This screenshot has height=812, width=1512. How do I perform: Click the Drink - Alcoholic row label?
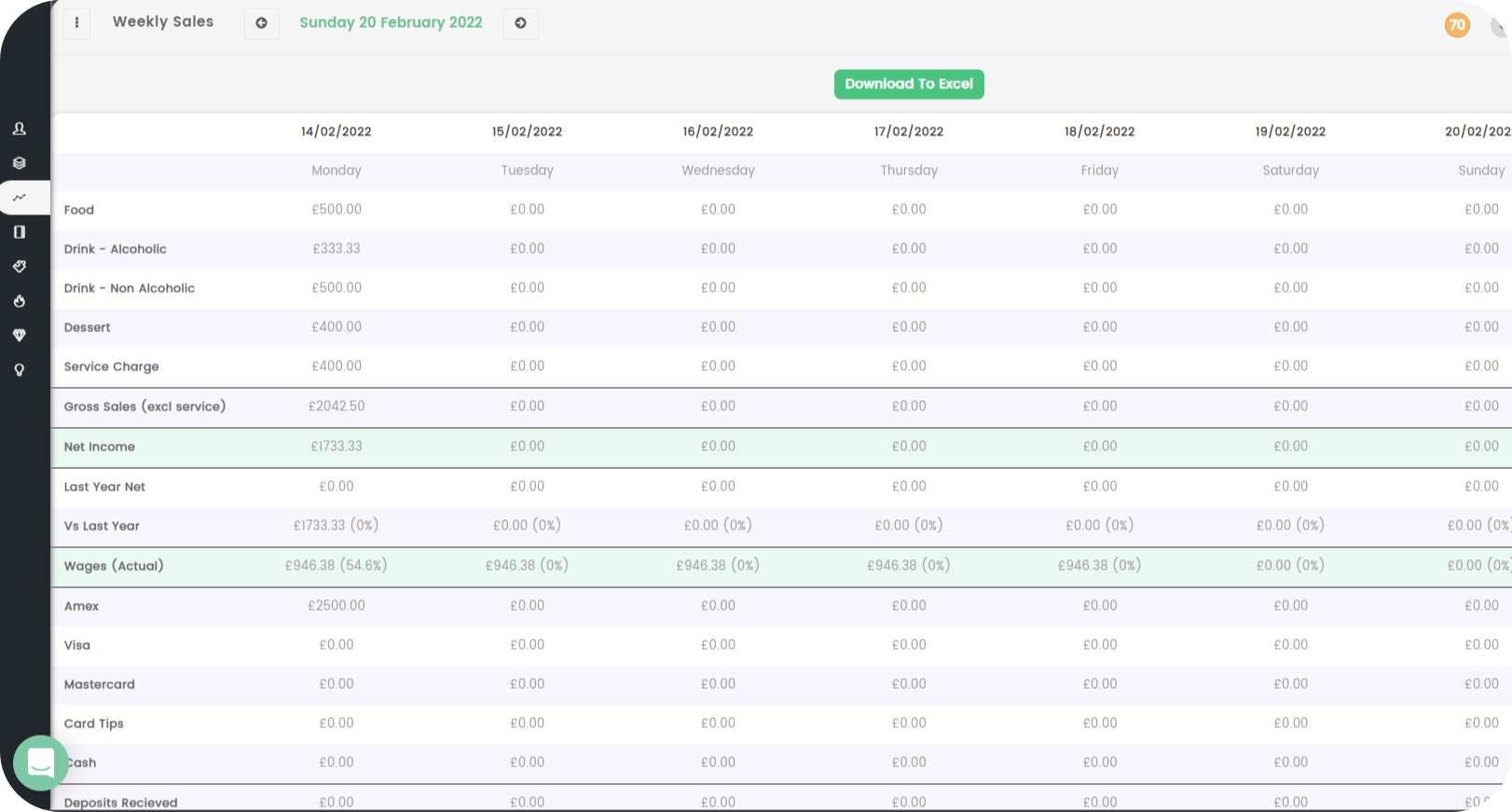116,249
